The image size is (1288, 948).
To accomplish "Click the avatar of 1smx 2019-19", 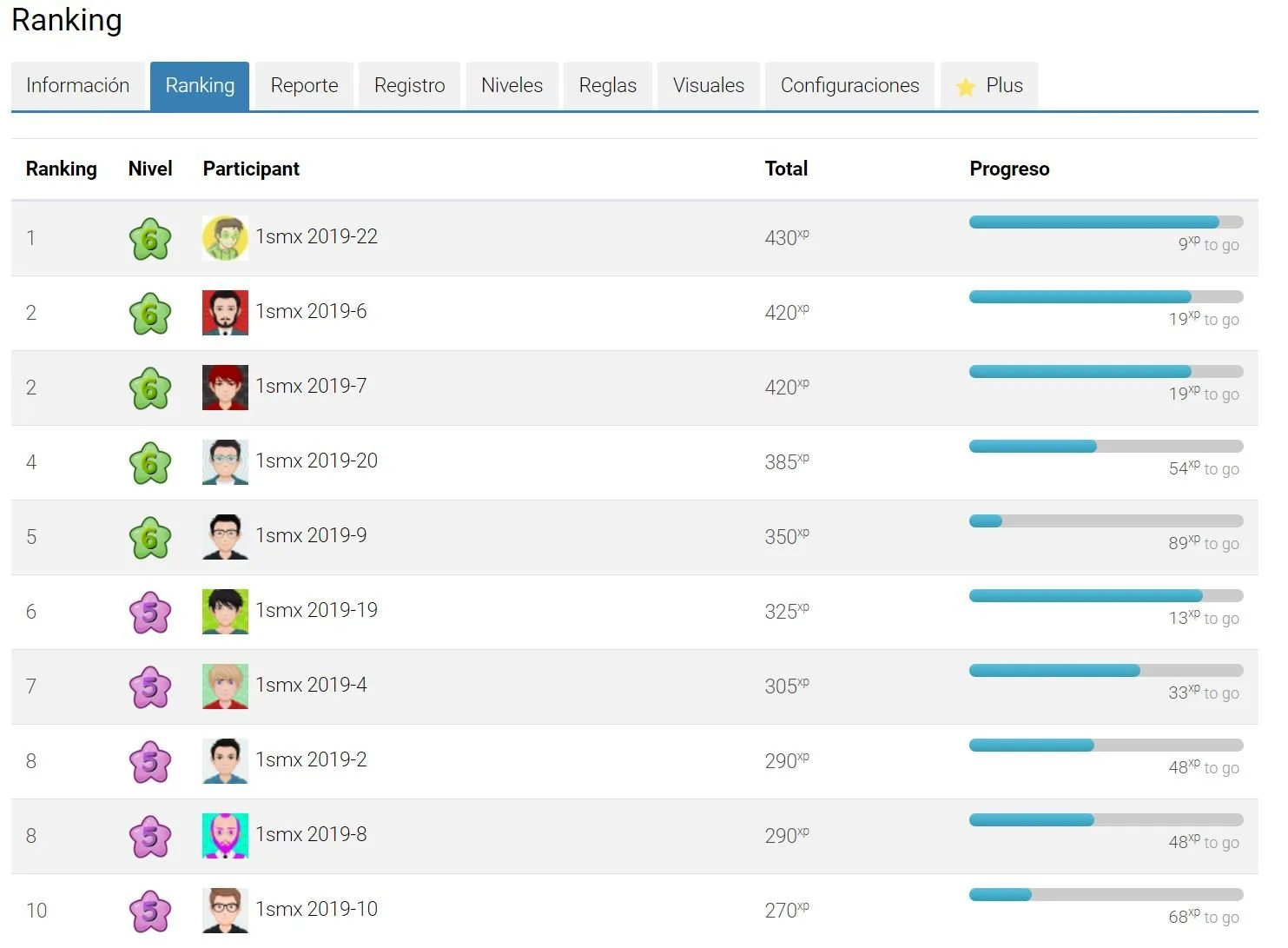I will tap(225, 612).
